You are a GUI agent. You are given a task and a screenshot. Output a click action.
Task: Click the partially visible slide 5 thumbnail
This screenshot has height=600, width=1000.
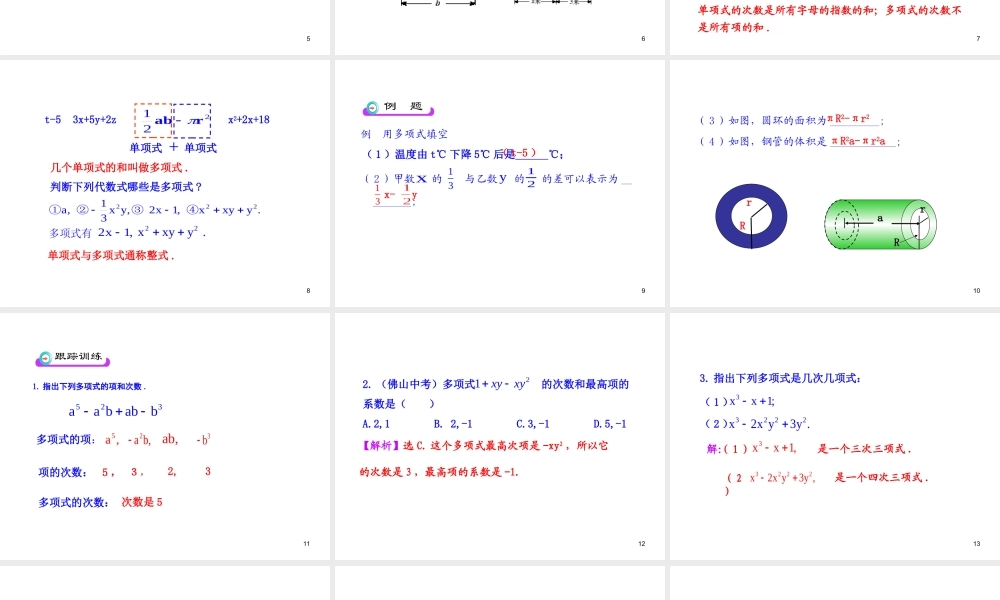point(165,25)
